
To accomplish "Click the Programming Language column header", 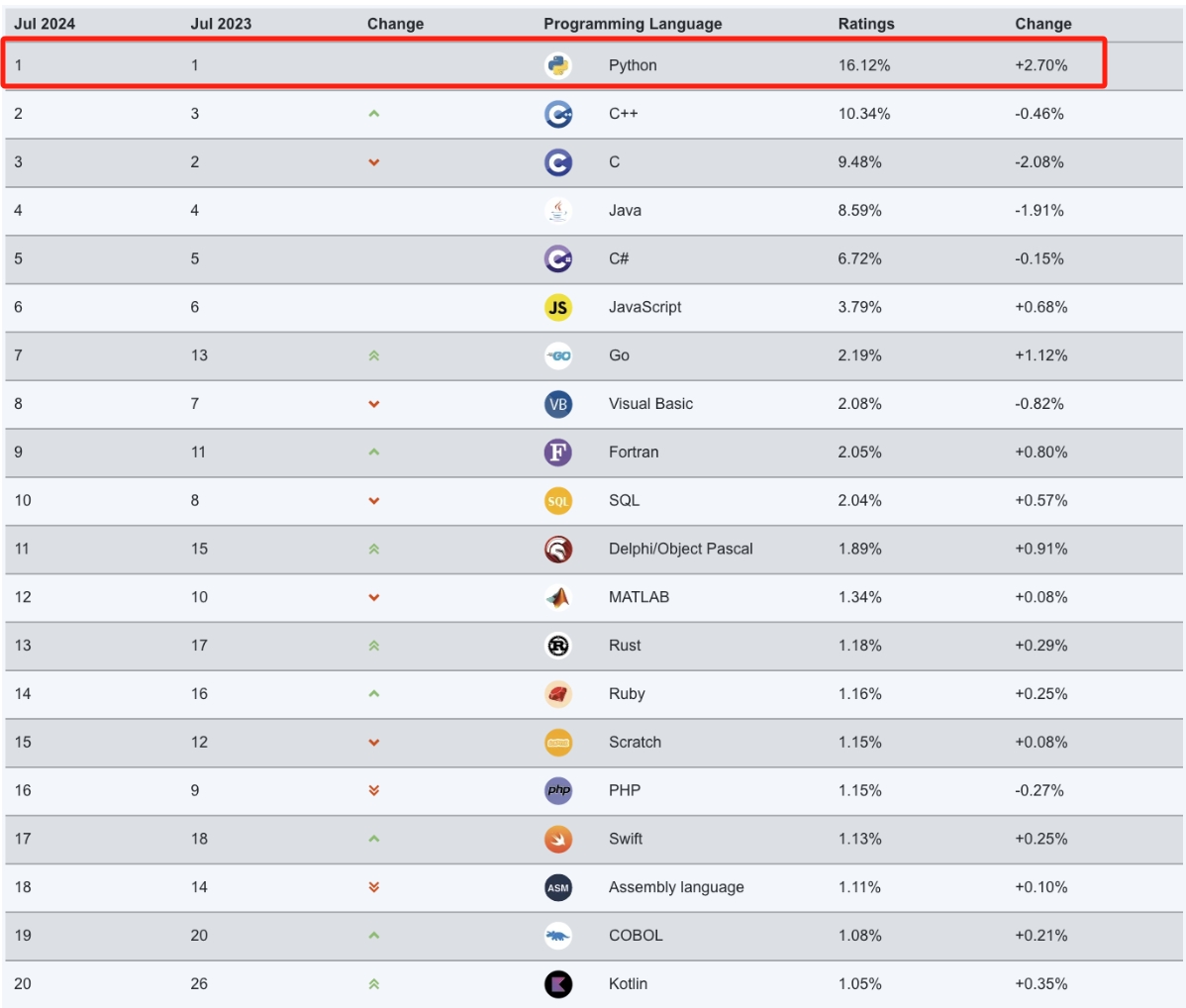I will pyautogui.click(x=633, y=24).
